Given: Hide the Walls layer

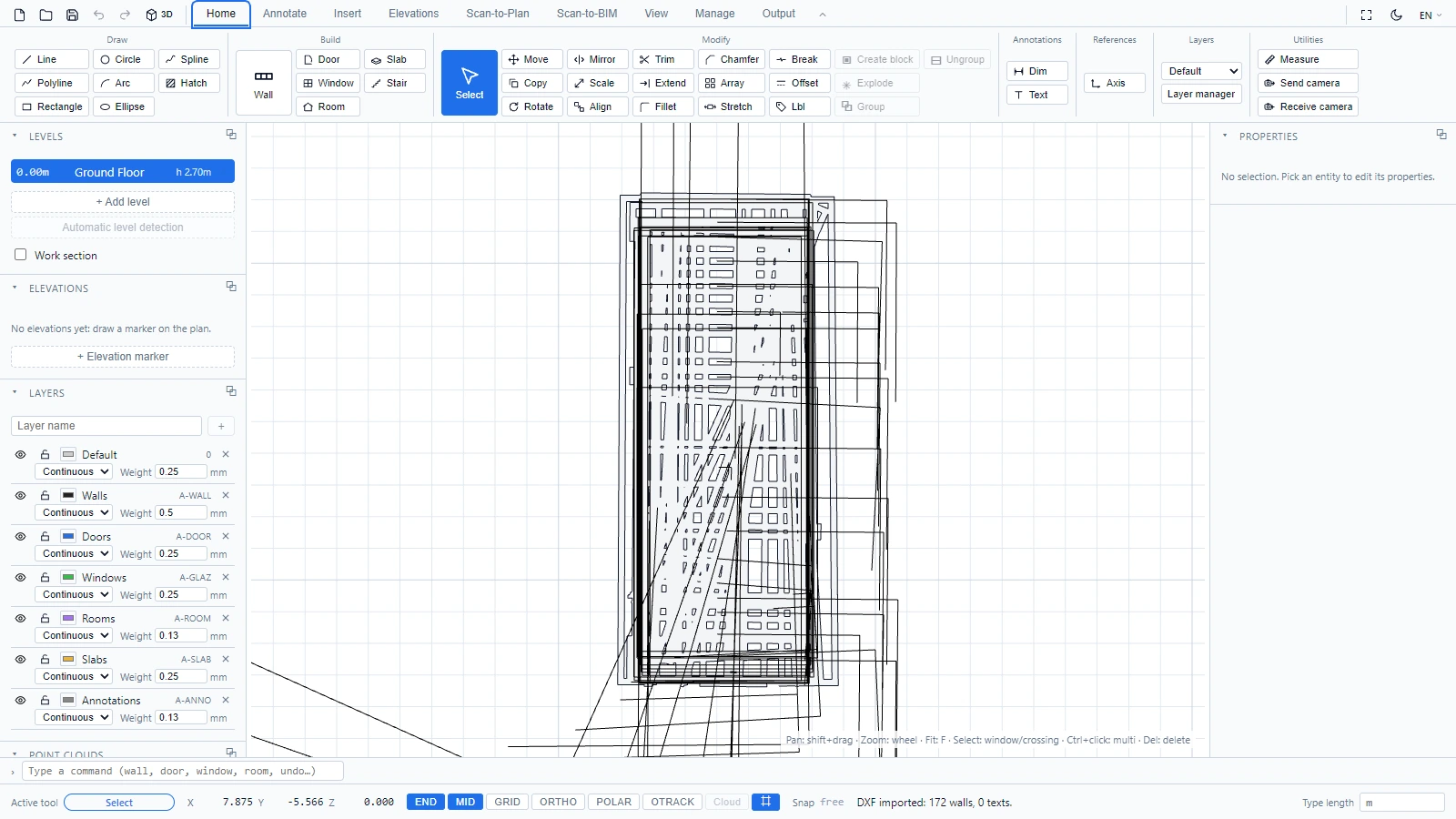Looking at the screenshot, I should click(20, 495).
